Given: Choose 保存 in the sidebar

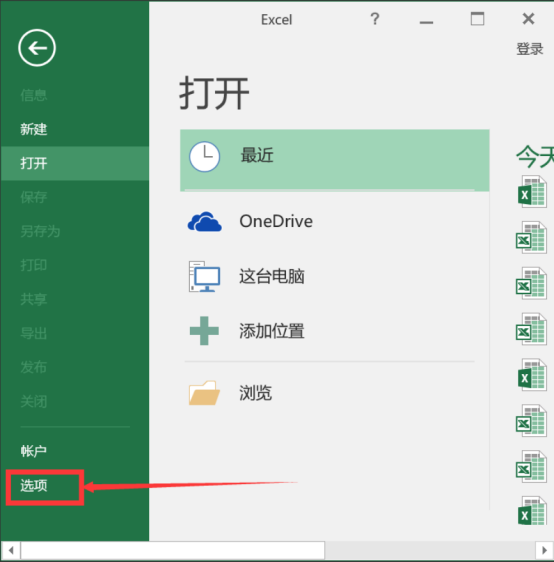Looking at the screenshot, I should point(34,197).
